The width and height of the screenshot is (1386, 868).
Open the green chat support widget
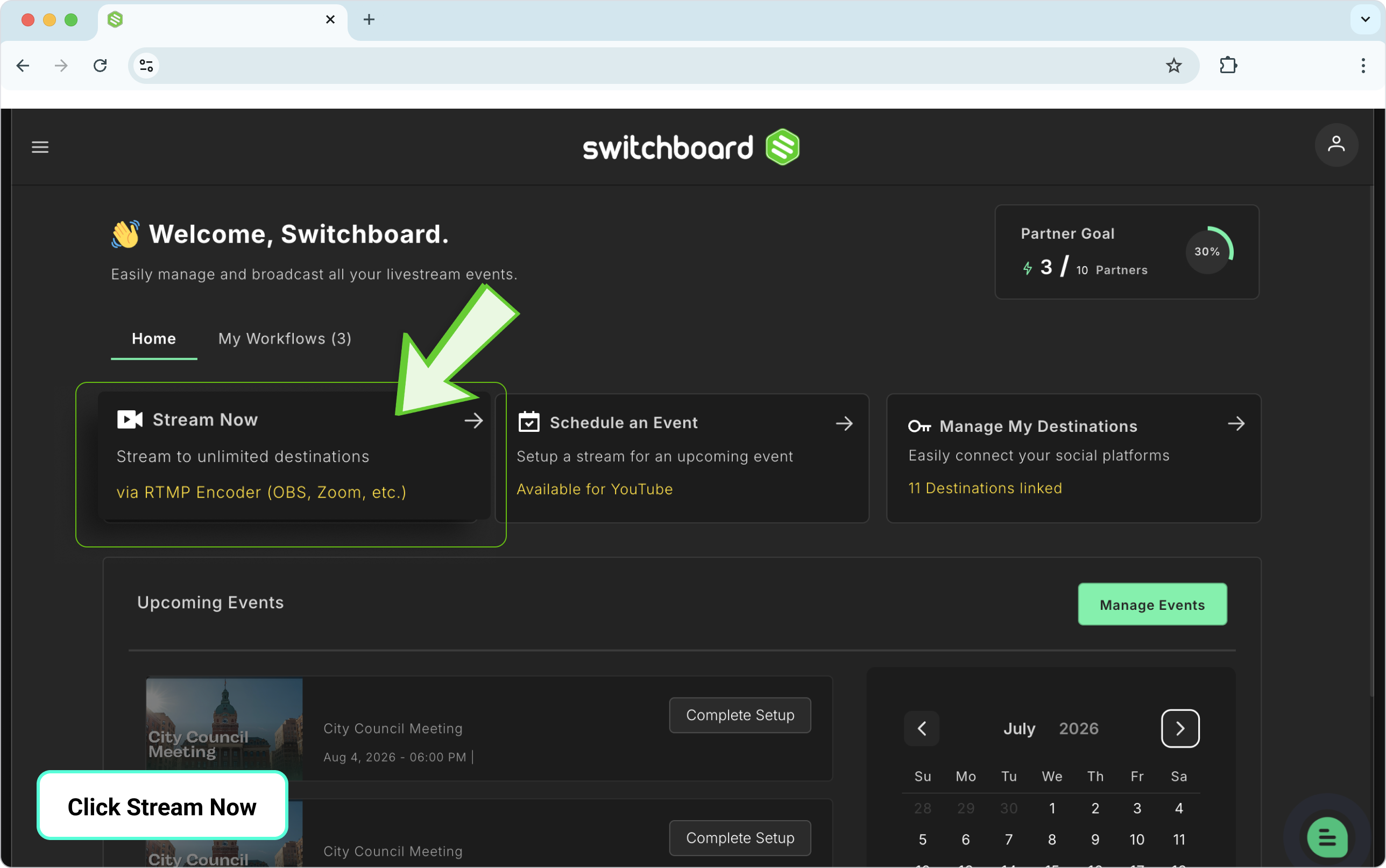coord(1327,837)
